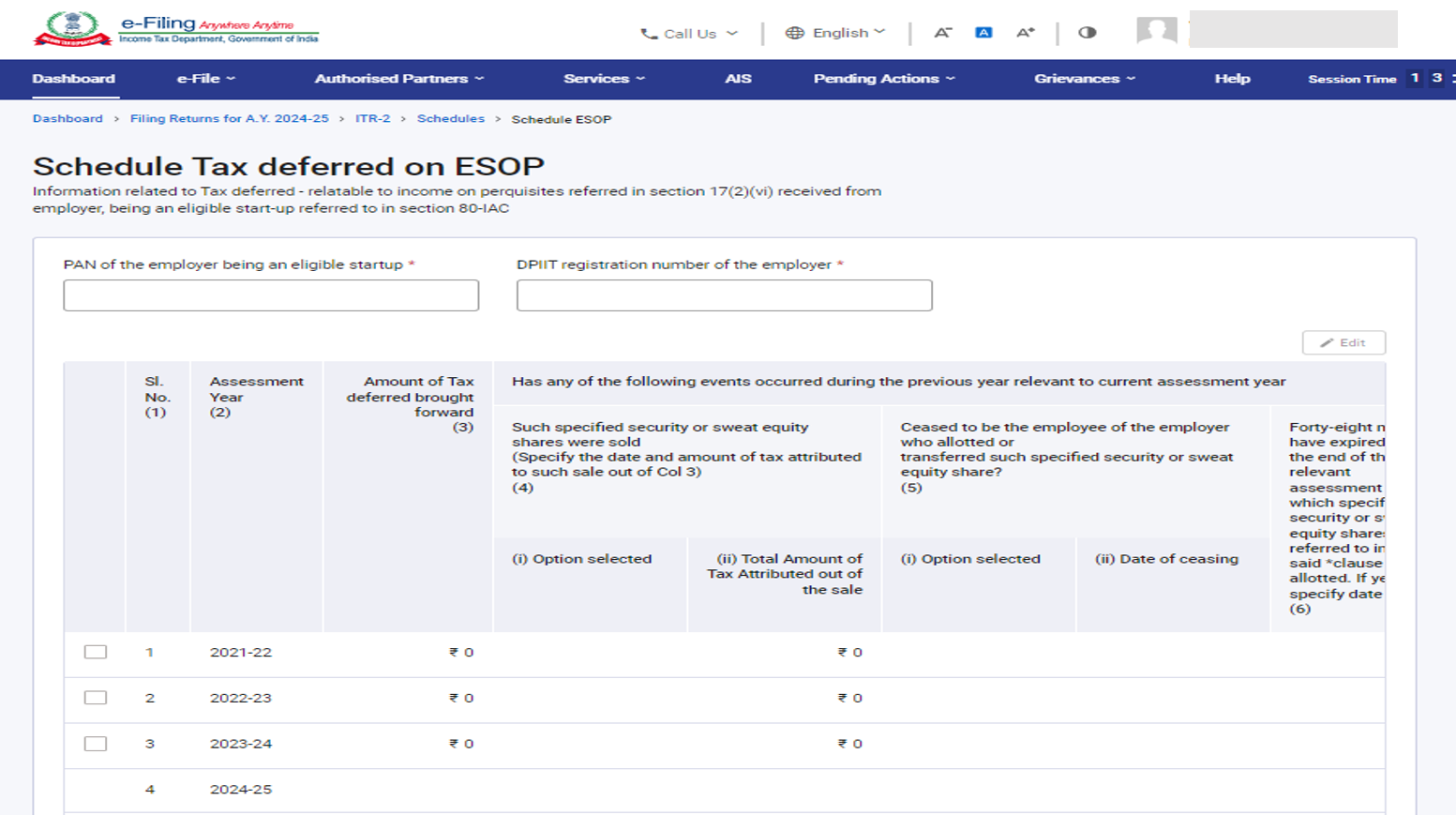Select the checkbox for 2022-23 row
The height and width of the screenshot is (815, 1456).
[x=96, y=698]
